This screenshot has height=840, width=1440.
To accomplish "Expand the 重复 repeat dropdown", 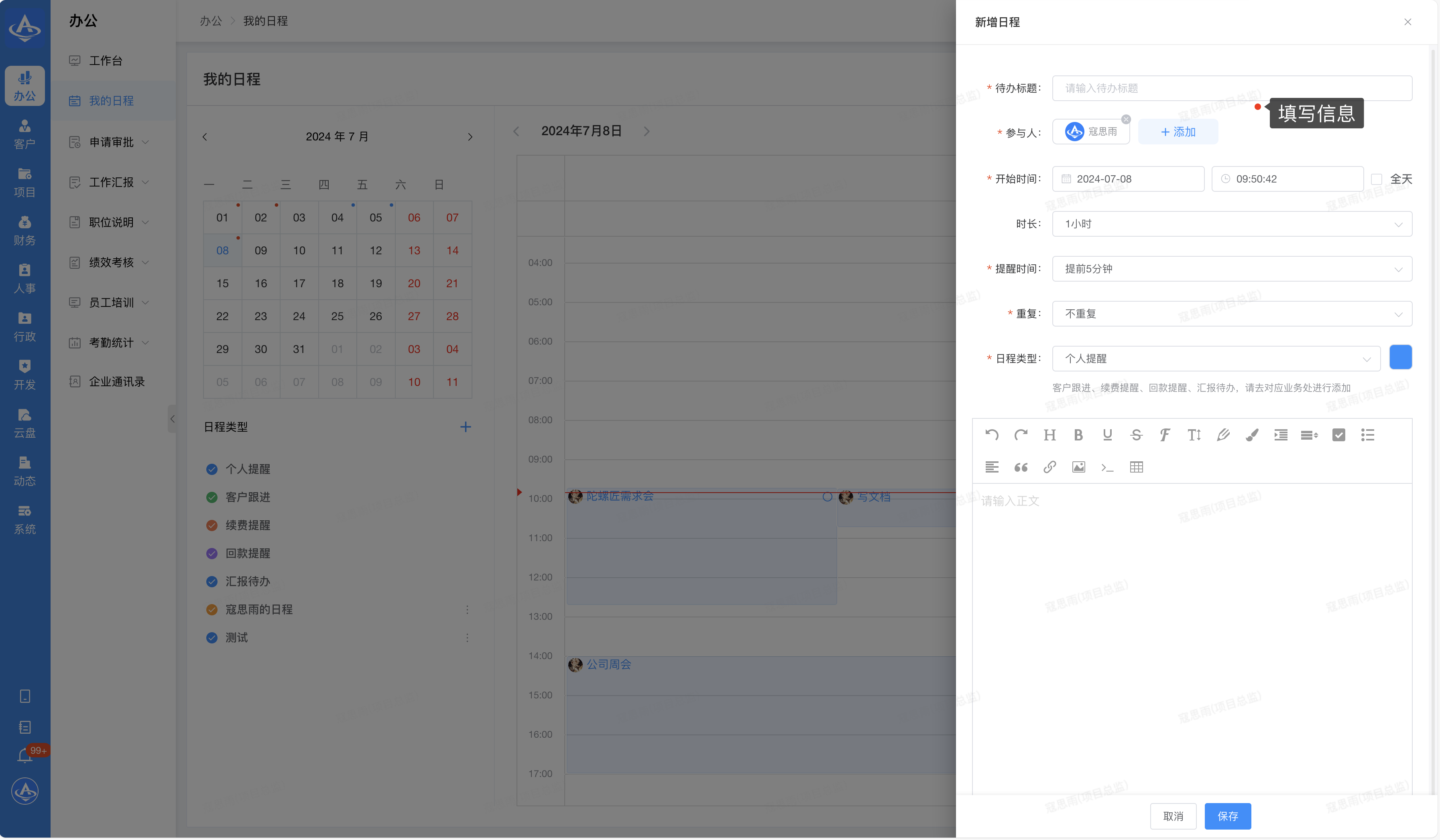I will [x=1231, y=314].
